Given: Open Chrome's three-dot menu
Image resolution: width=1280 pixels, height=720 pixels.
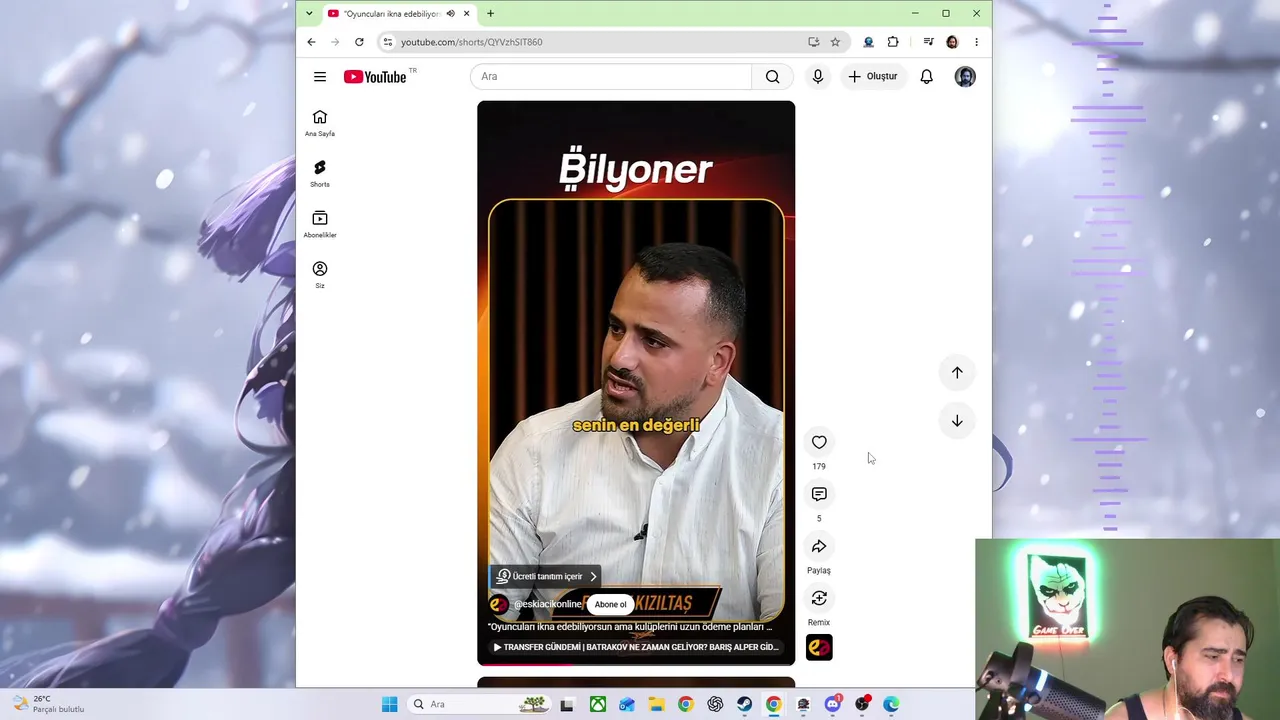Looking at the screenshot, I should tap(976, 42).
